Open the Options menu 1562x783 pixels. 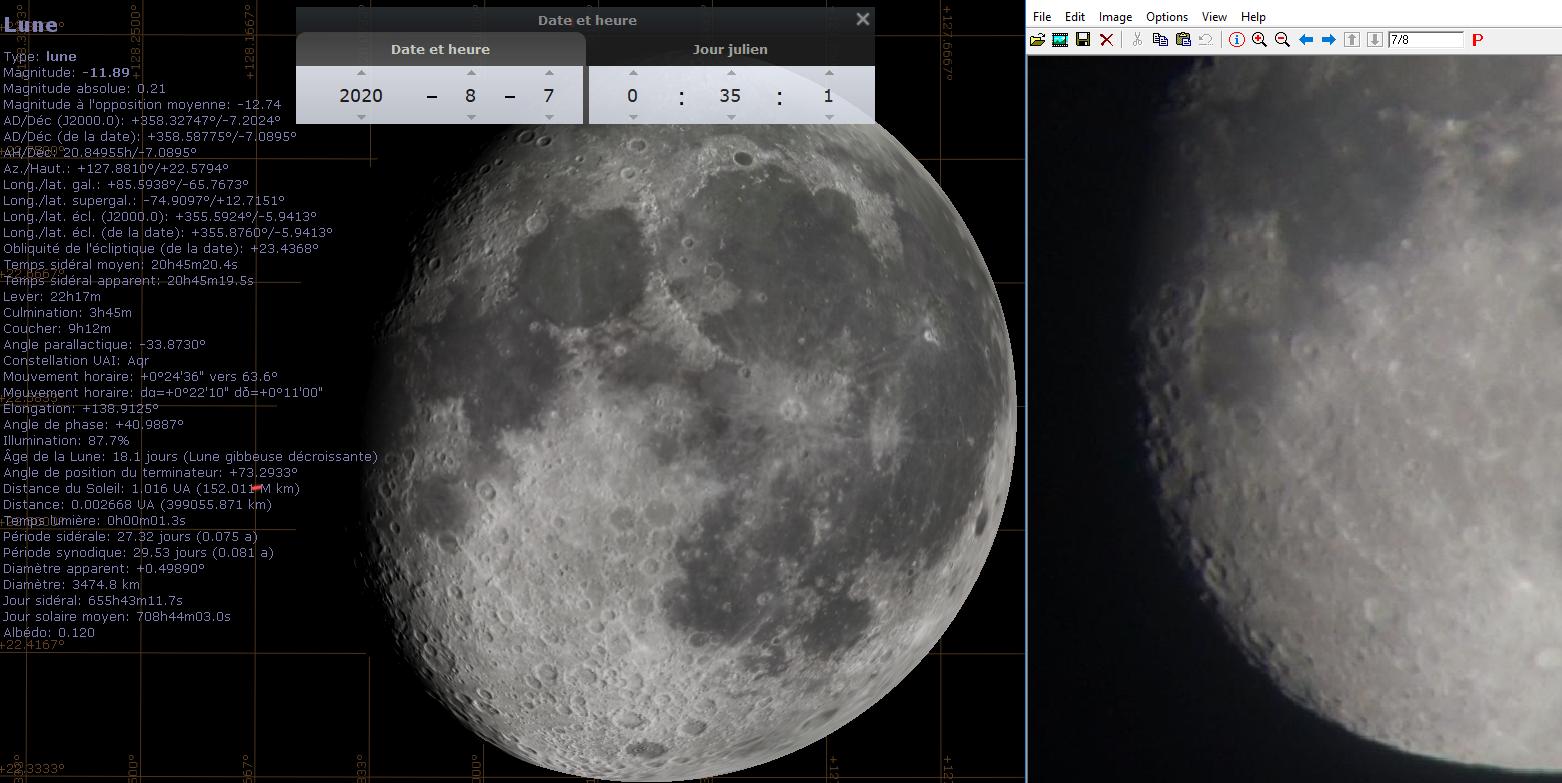(x=1167, y=17)
